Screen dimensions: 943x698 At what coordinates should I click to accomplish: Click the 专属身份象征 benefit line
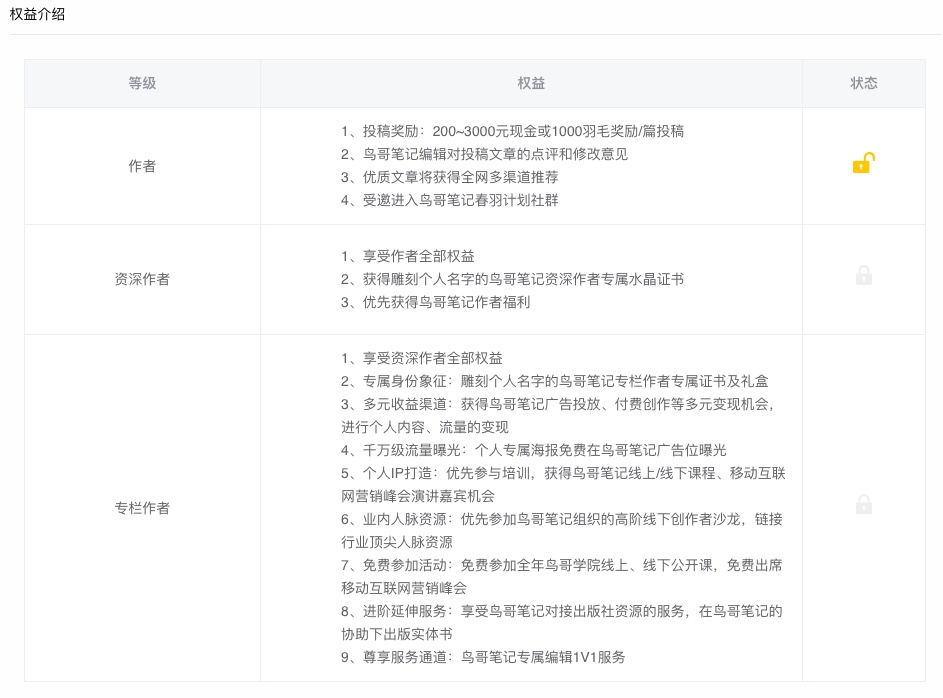[x=554, y=381]
